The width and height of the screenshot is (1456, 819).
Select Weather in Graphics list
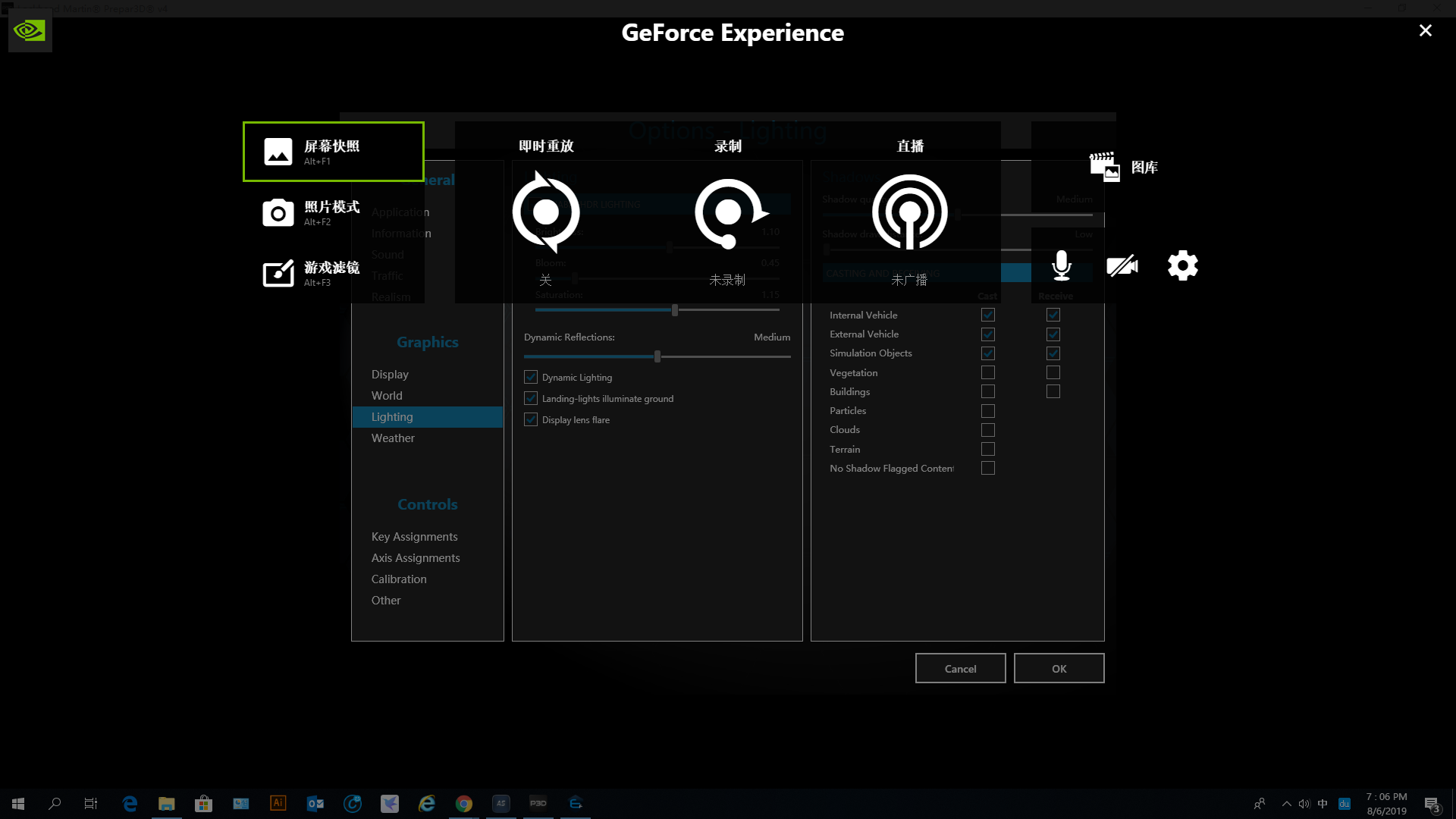(393, 438)
